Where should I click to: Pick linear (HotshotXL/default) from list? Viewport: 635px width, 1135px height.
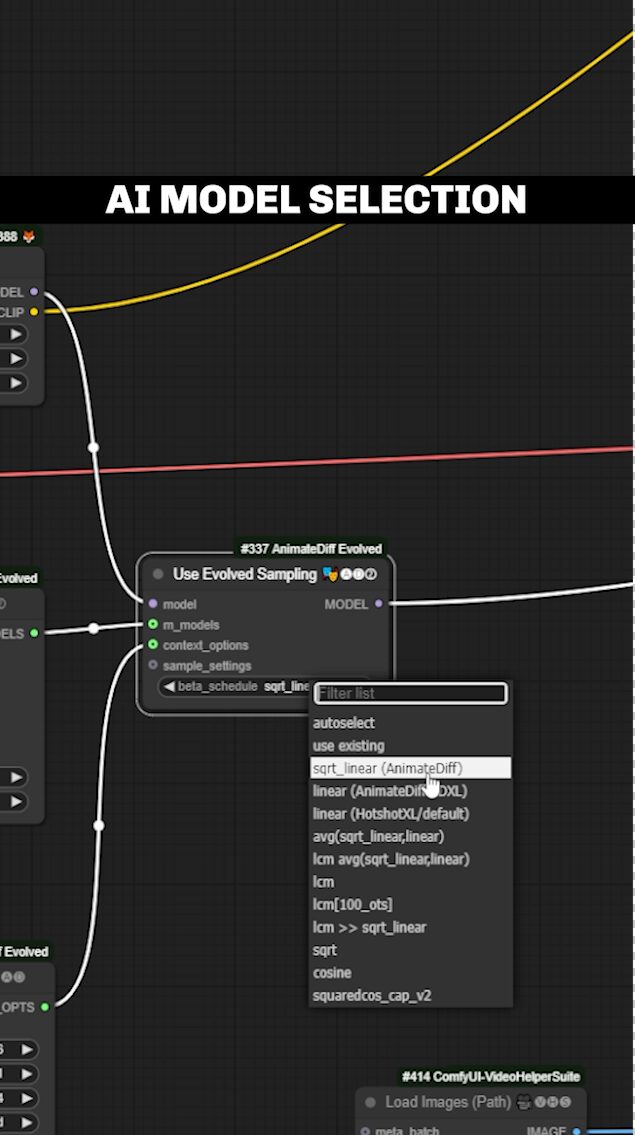390,814
